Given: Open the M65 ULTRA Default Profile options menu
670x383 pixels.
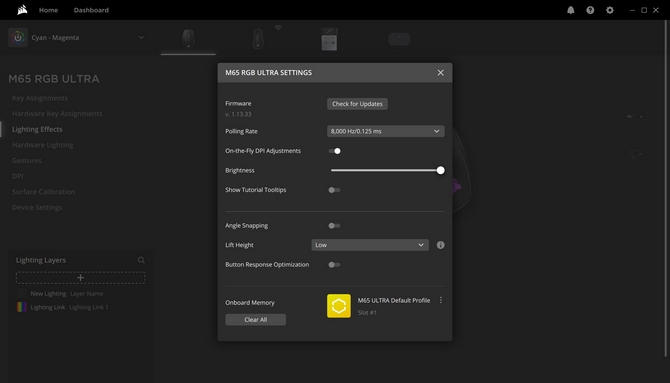Looking at the screenshot, I should [441, 300].
